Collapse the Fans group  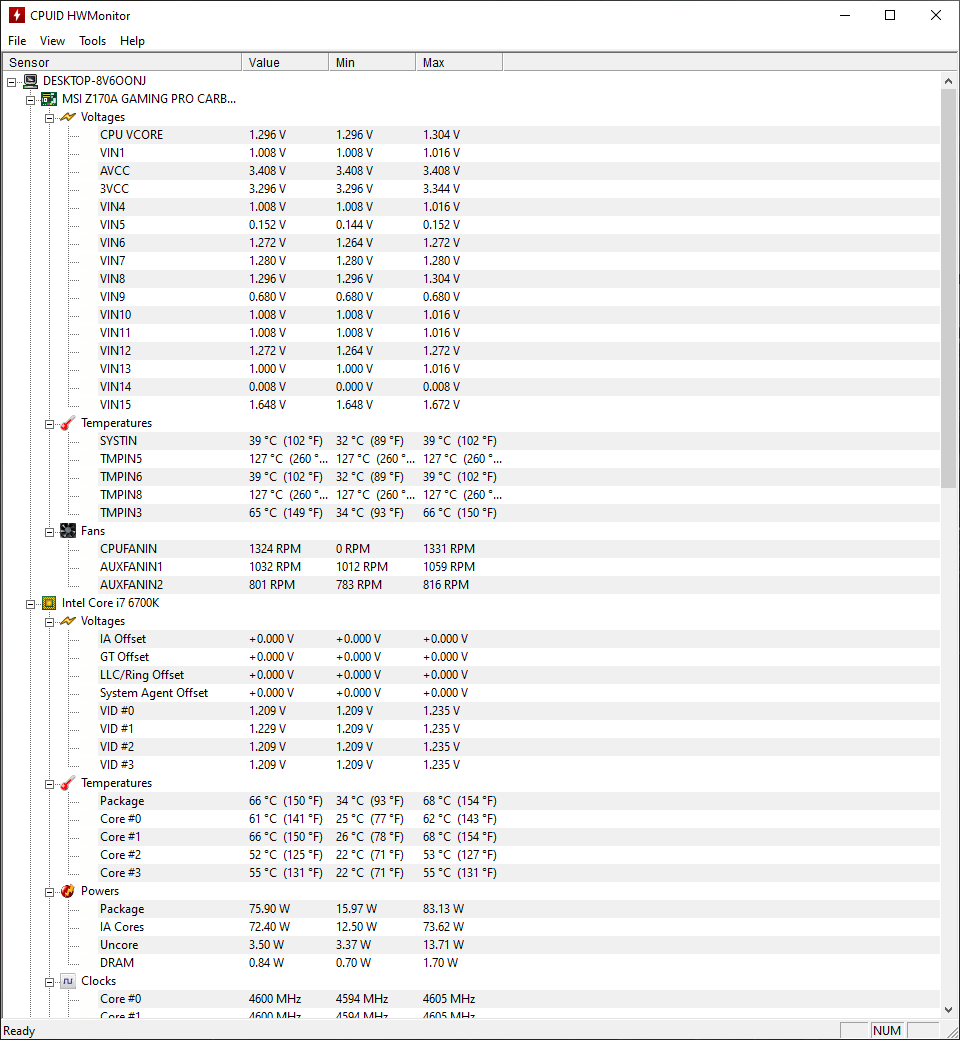[x=49, y=532]
